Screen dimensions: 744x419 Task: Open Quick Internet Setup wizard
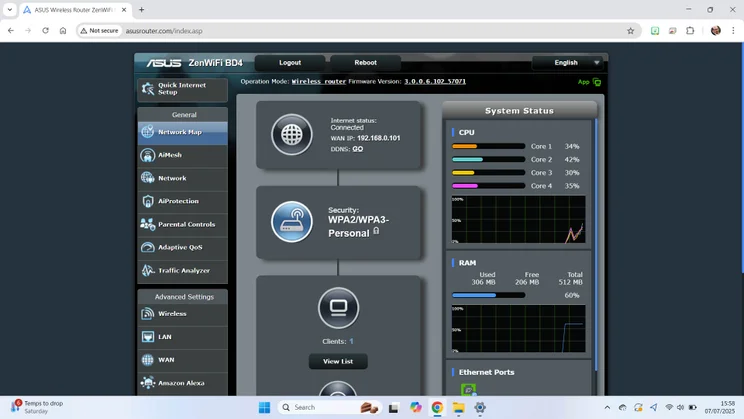[182, 89]
